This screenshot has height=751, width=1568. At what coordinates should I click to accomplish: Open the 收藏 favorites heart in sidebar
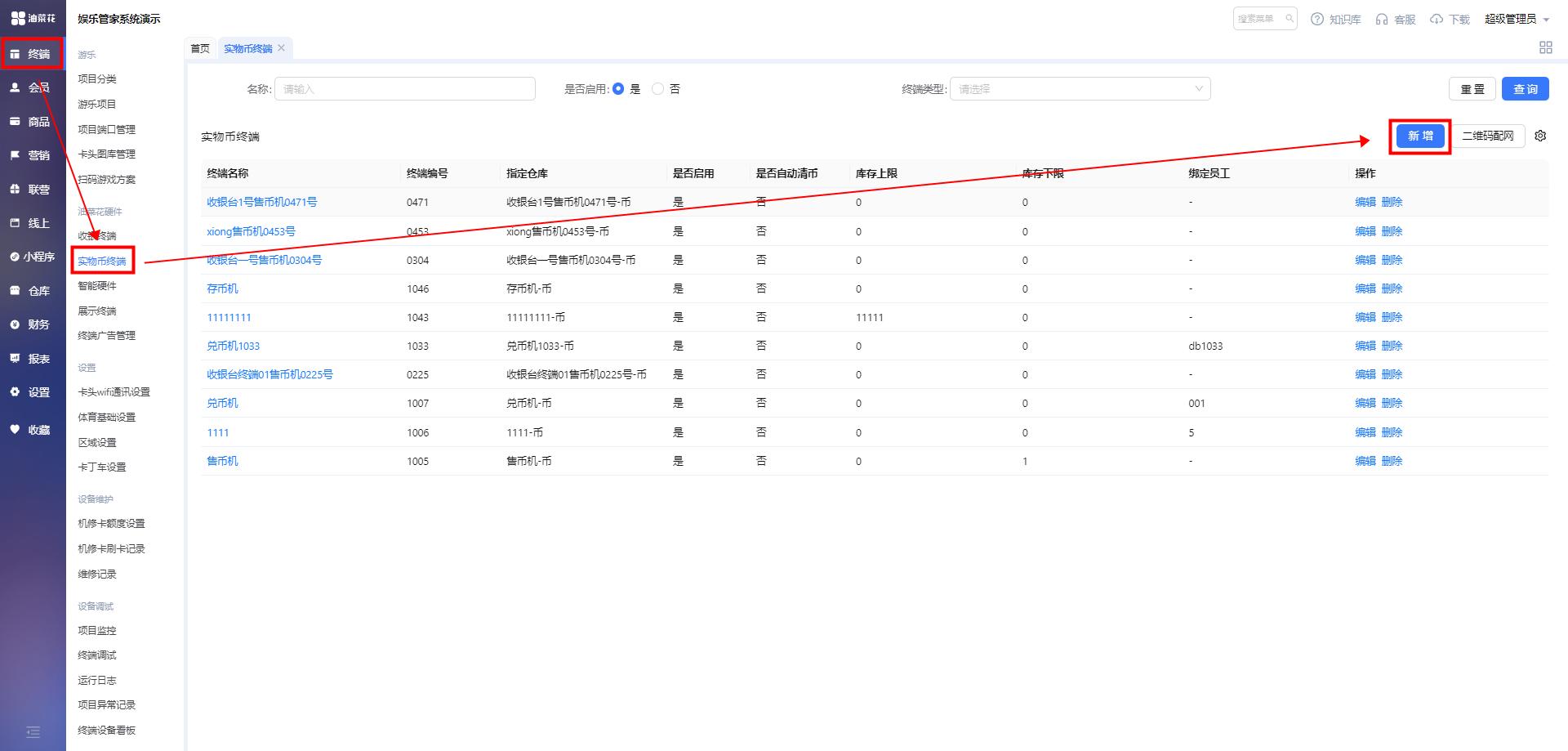[x=32, y=430]
